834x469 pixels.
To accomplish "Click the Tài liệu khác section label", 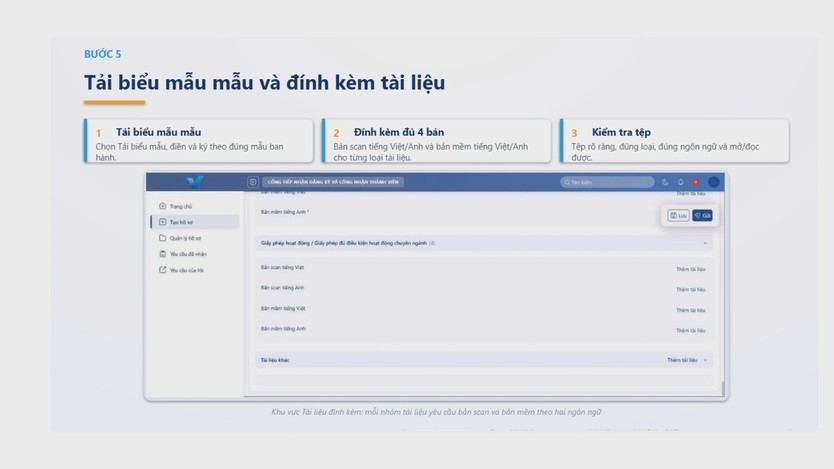I will pyautogui.click(x=275, y=360).
